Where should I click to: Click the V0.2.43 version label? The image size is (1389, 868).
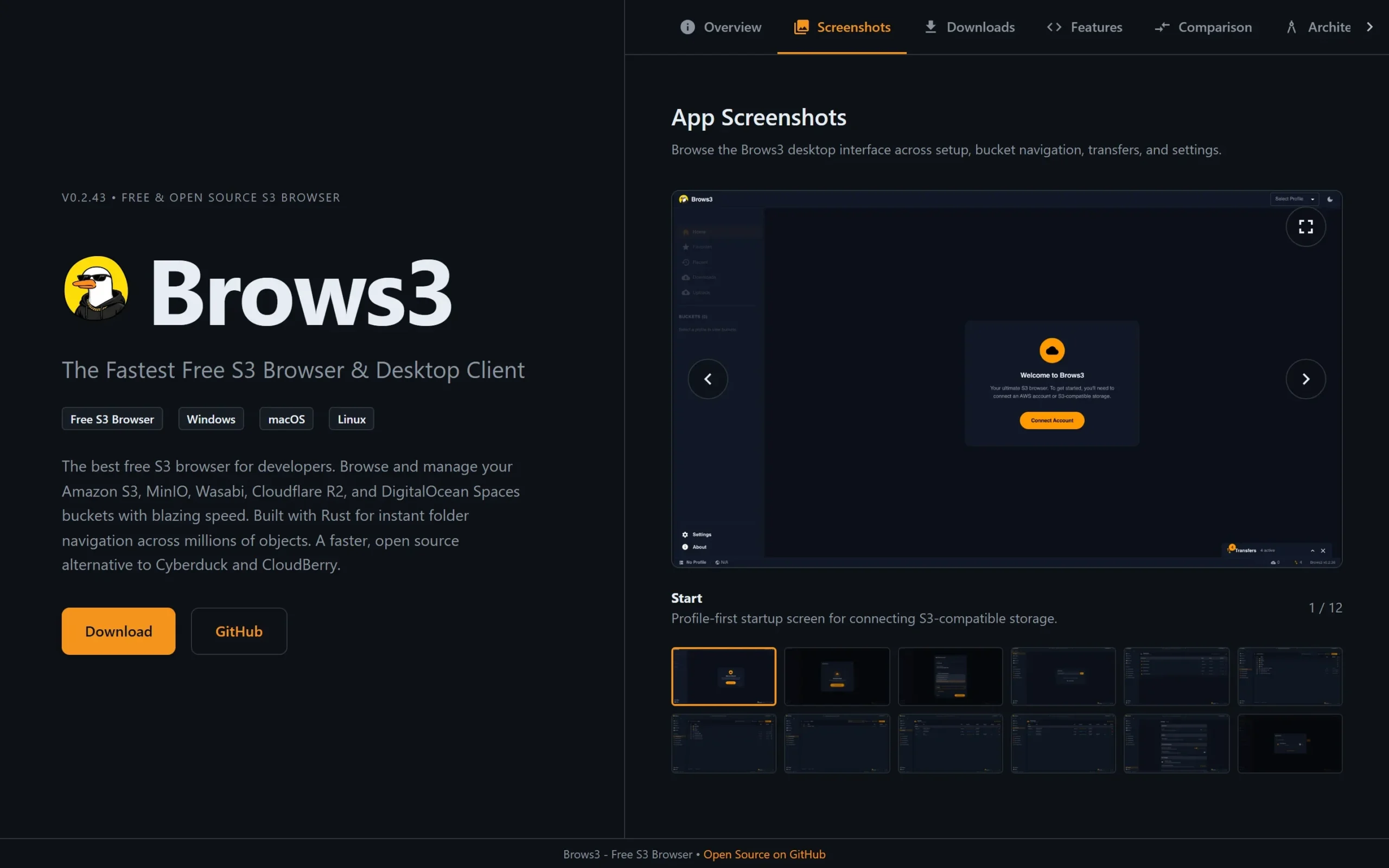click(84, 197)
